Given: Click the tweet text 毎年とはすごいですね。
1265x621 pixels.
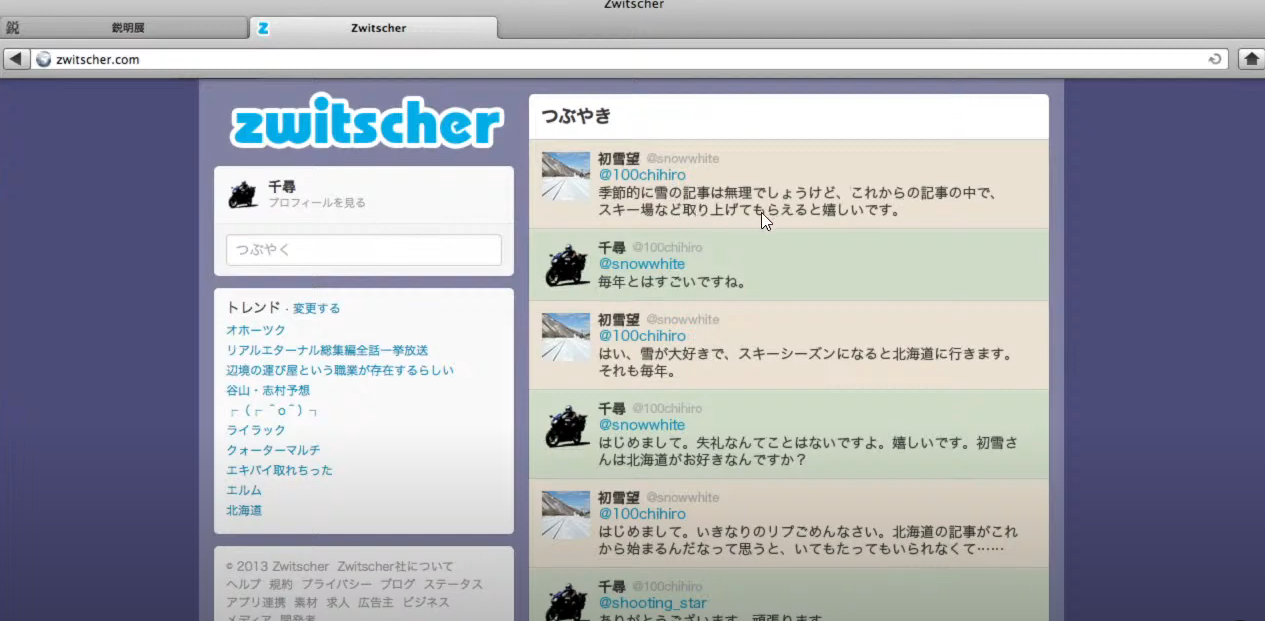Looking at the screenshot, I should click(672, 282).
